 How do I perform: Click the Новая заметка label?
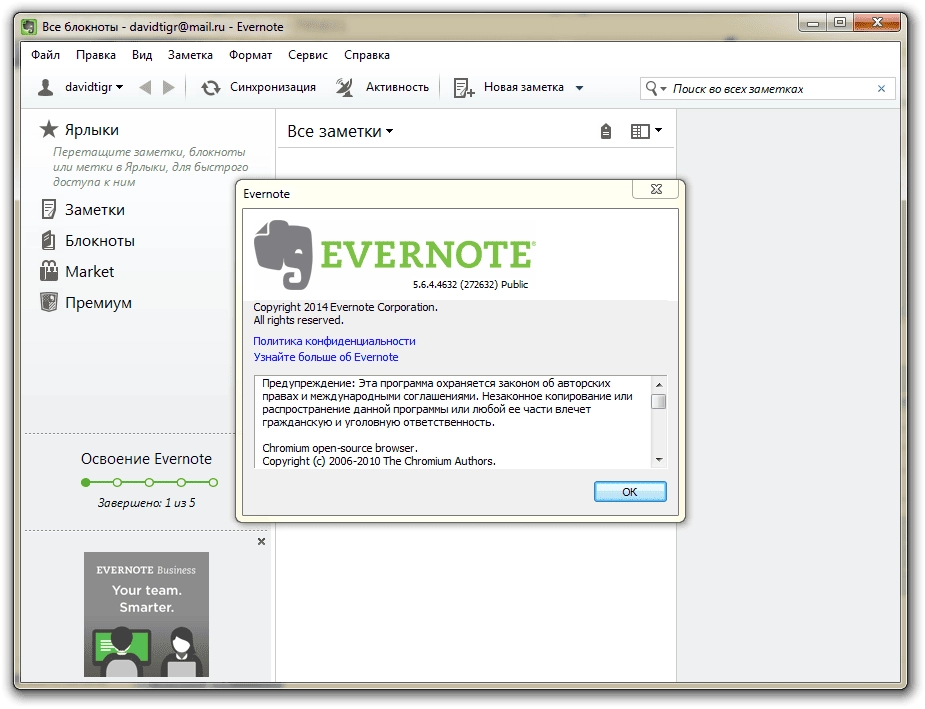click(x=523, y=87)
